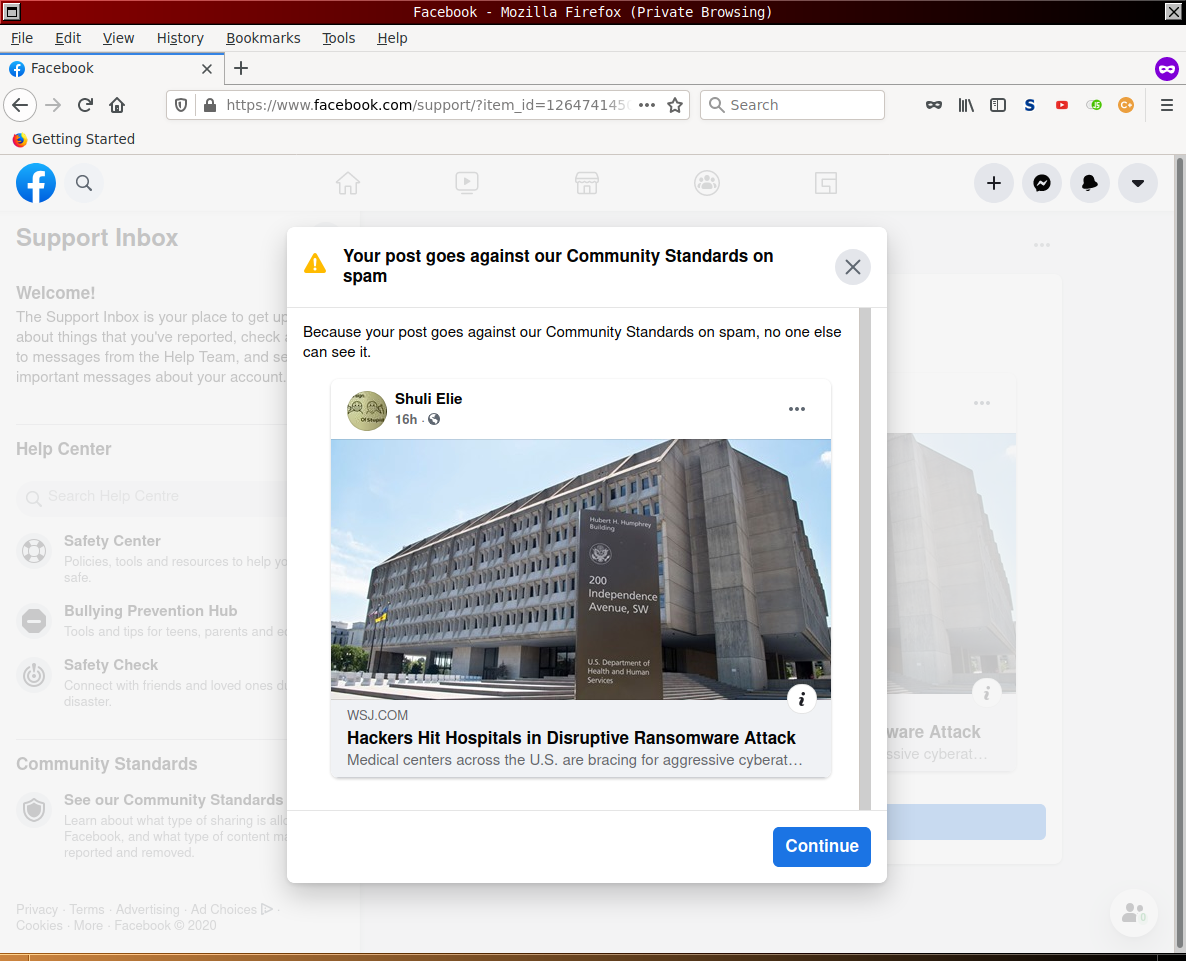Screen dimensions: 1186x961
Task: Open post options menu next to Shuli Elie
Action: coord(796,409)
